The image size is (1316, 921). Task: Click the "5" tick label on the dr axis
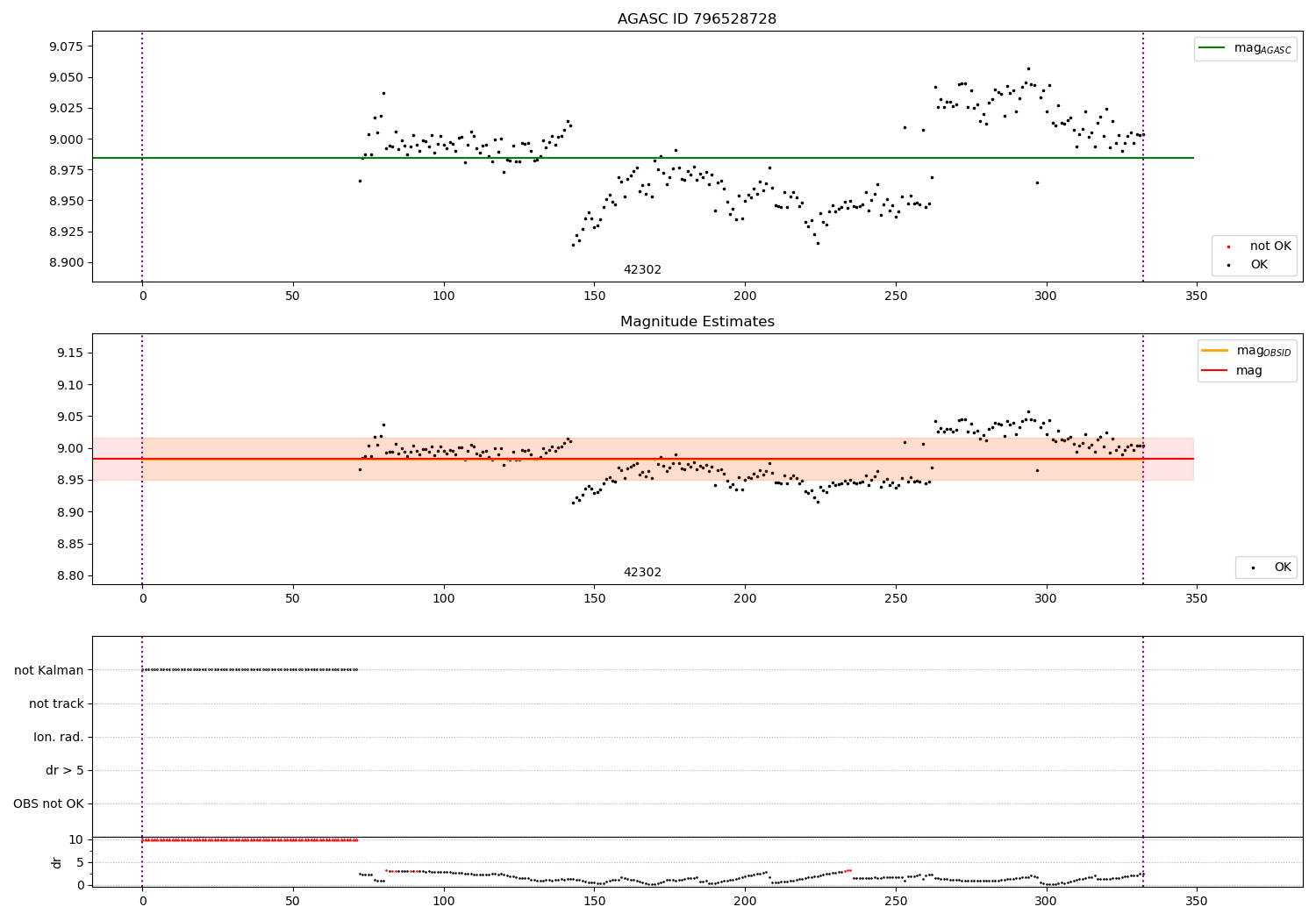80,862
